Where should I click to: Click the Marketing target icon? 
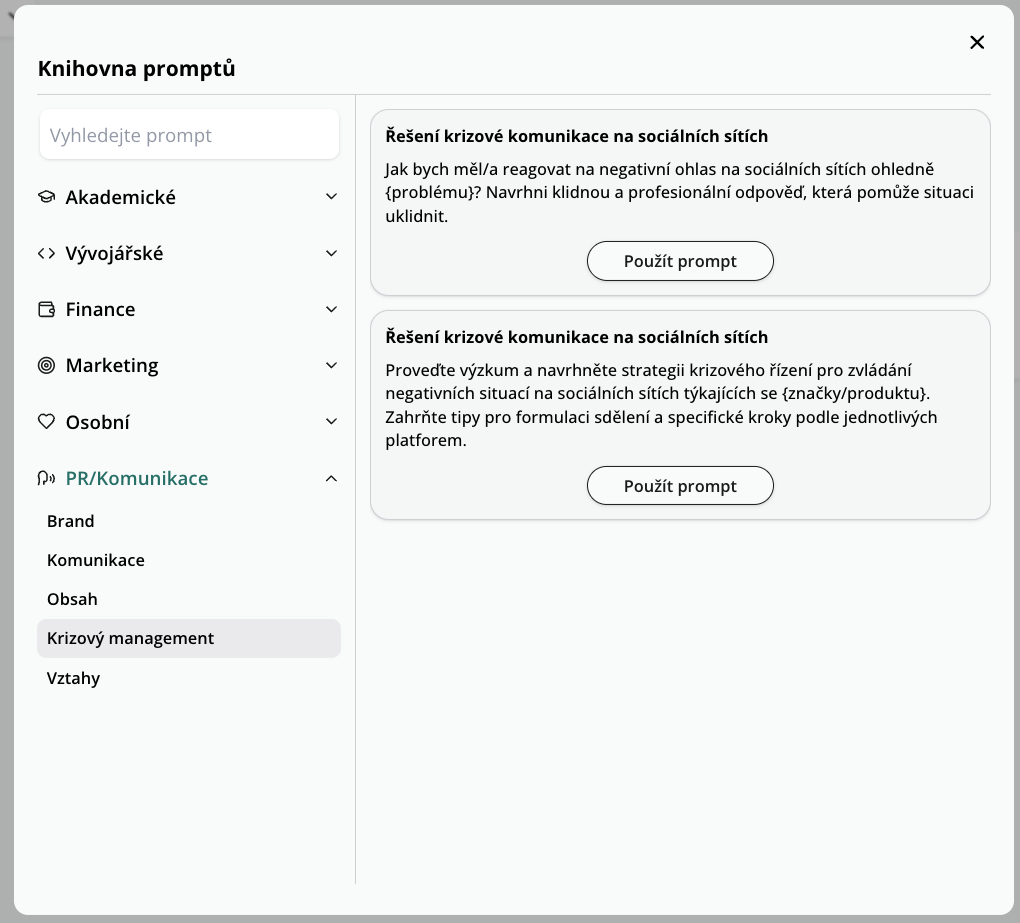click(46, 366)
